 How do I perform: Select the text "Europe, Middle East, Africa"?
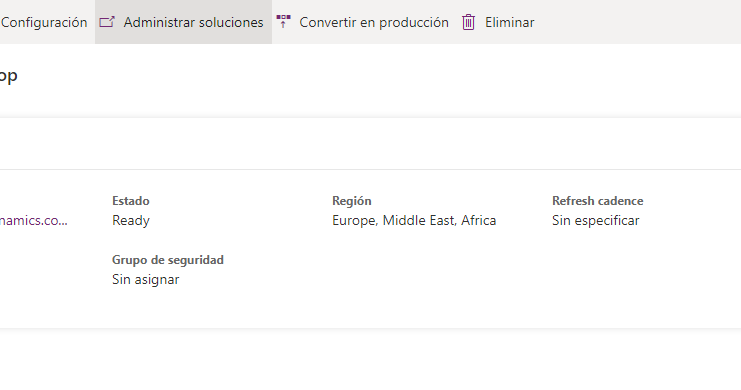(x=414, y=221)
